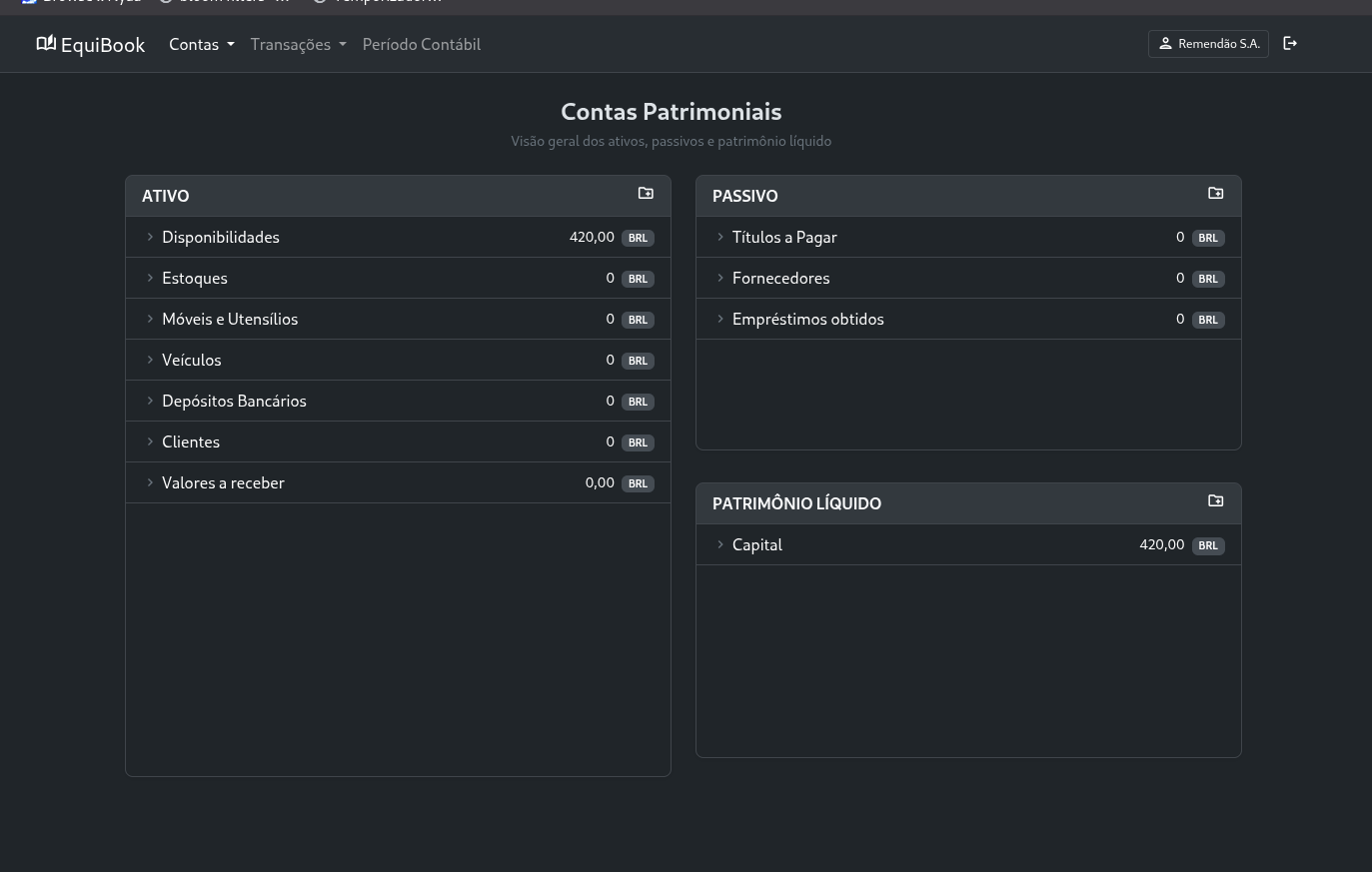Viewport: 1372px width, 872px height.
Task: Click the Empréstimos obtidos account link
Action: pyautogui.click(x=807, y=319)
